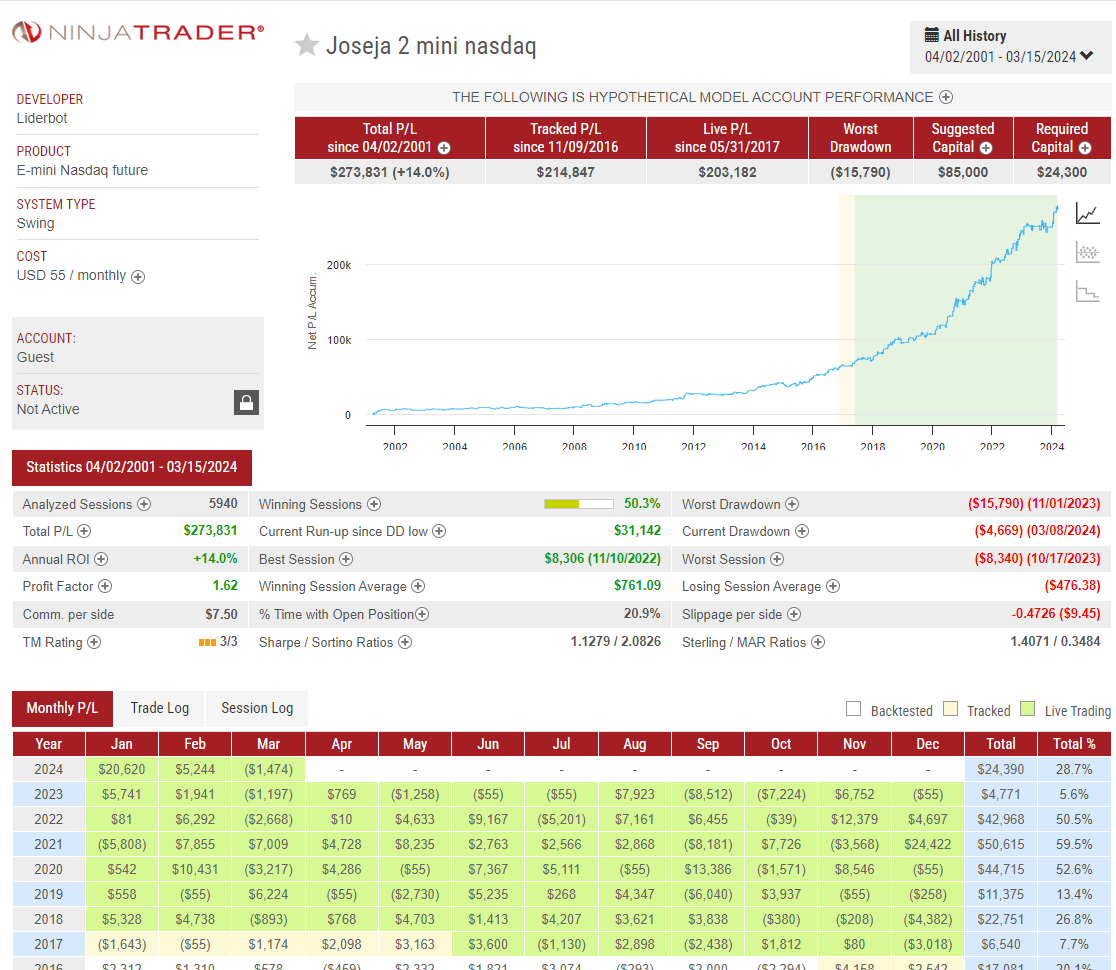Screen dimensions: 1116x970
Task: Click the Winning Sessions percentage progress bar
Action: pyautogui.click(x=579, y=504)
